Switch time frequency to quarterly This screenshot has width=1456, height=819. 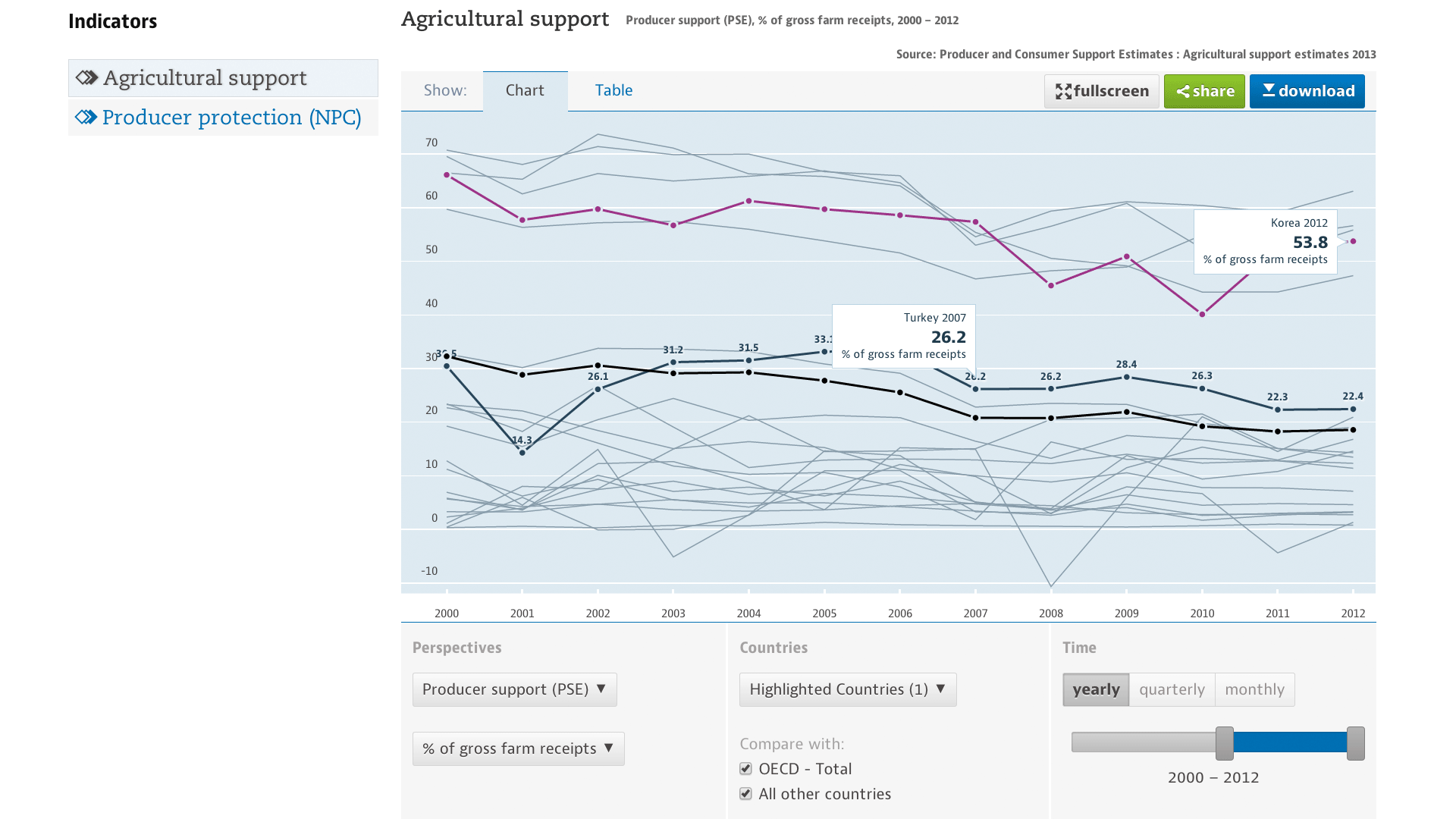pos(1172,689)
